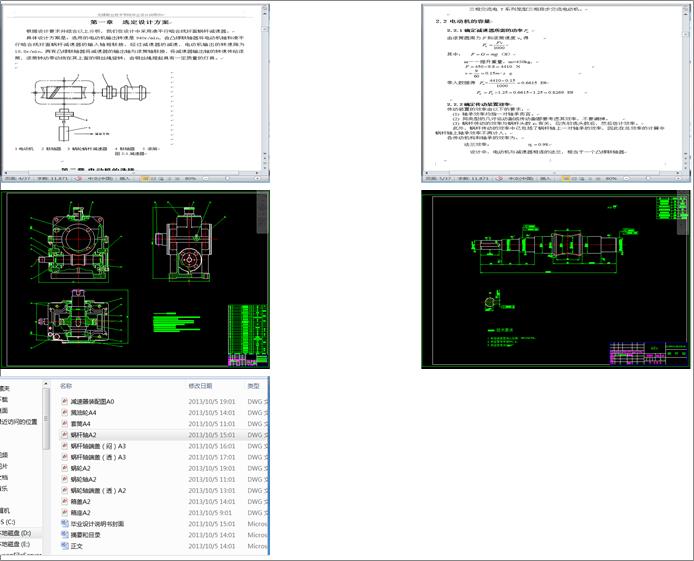
Task: Click the right Word window's page count indicator
Action: click(x=438, y=178)
